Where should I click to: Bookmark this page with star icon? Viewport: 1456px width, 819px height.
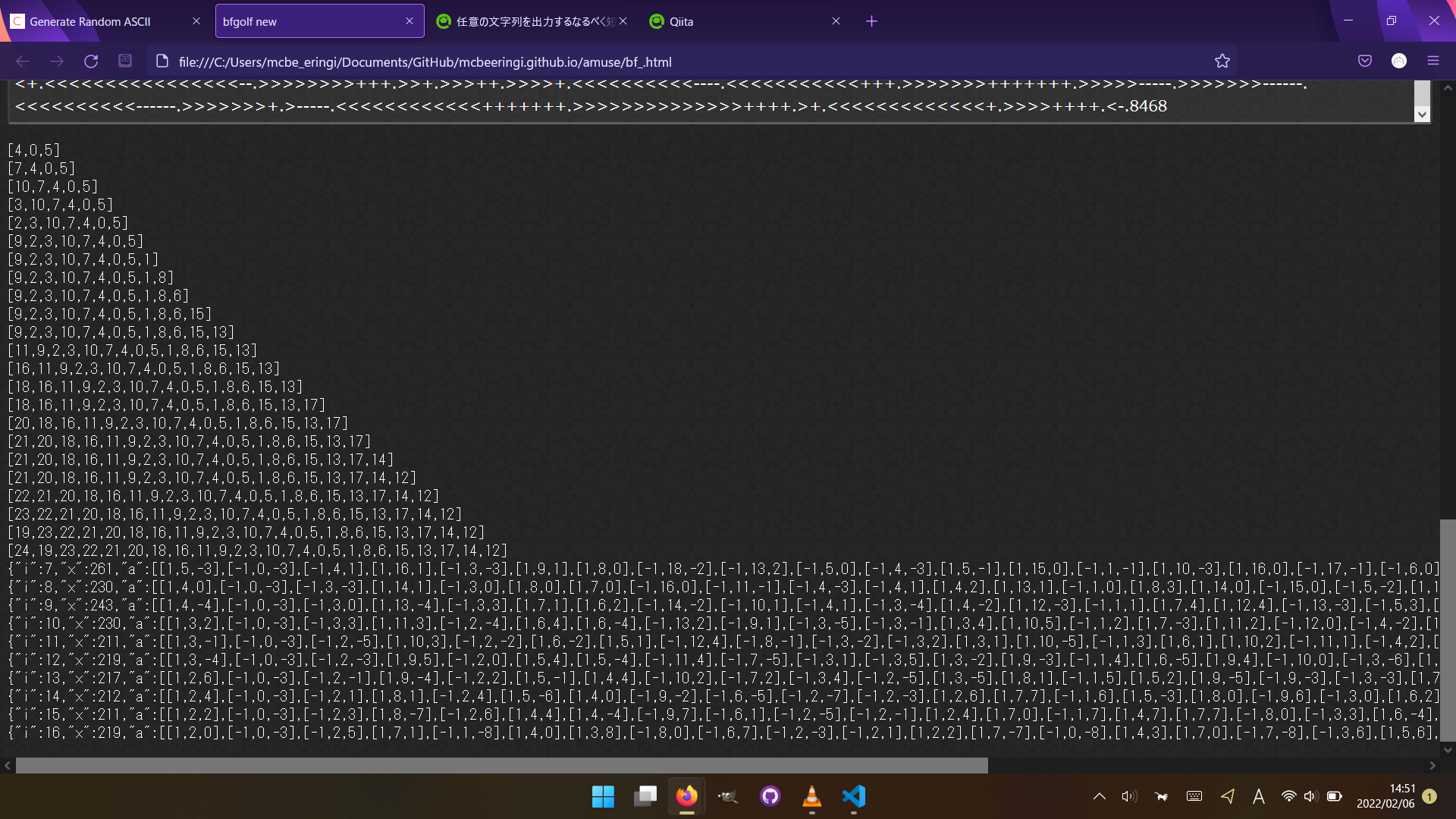(x=1222, y=61)
